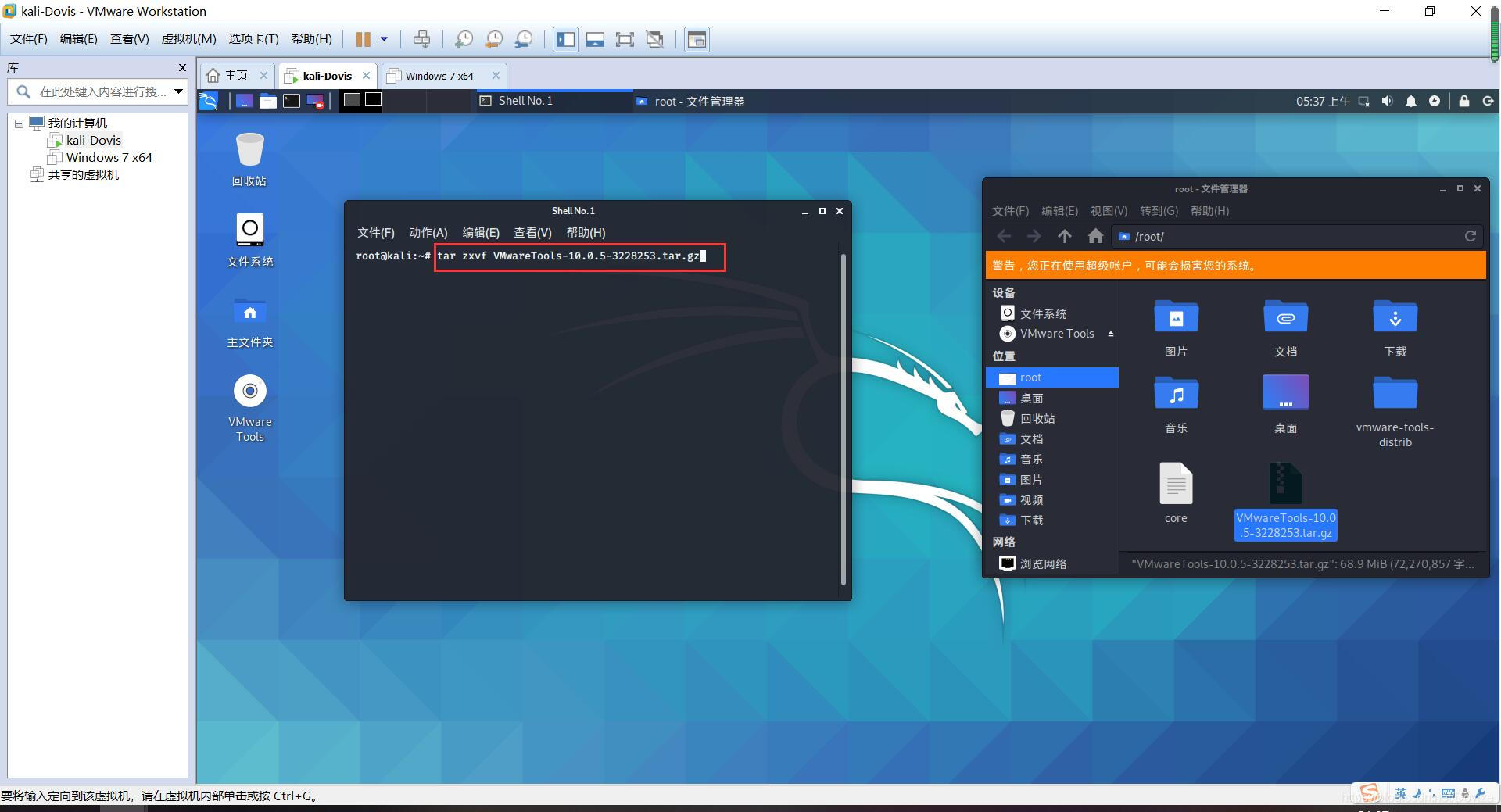Viewport: 1501px width, 812px height.
Task: Click the logout icon in Kali panel
Action: point(1488,101)
